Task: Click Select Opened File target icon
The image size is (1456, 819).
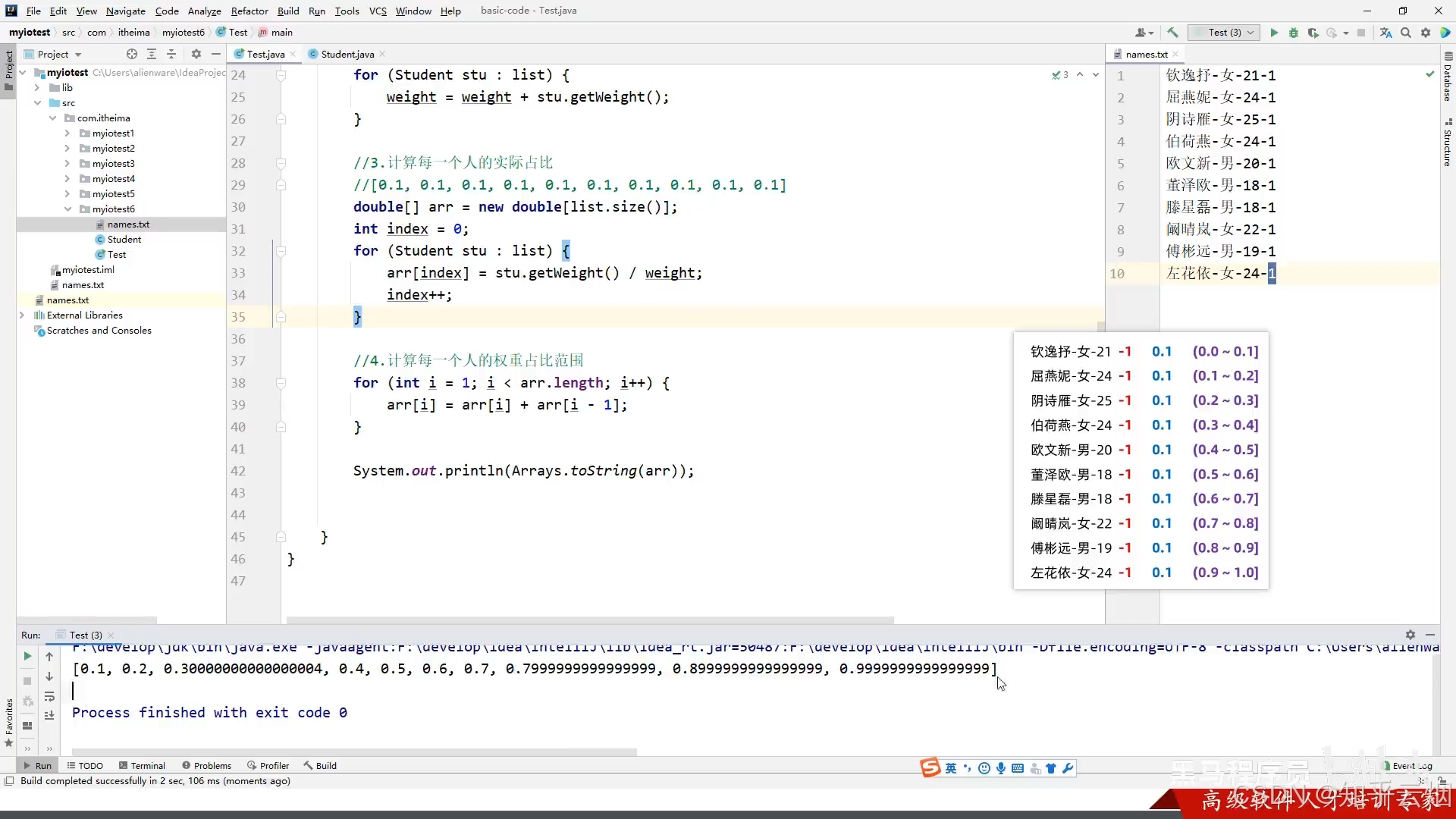Action: coord(132,54)
